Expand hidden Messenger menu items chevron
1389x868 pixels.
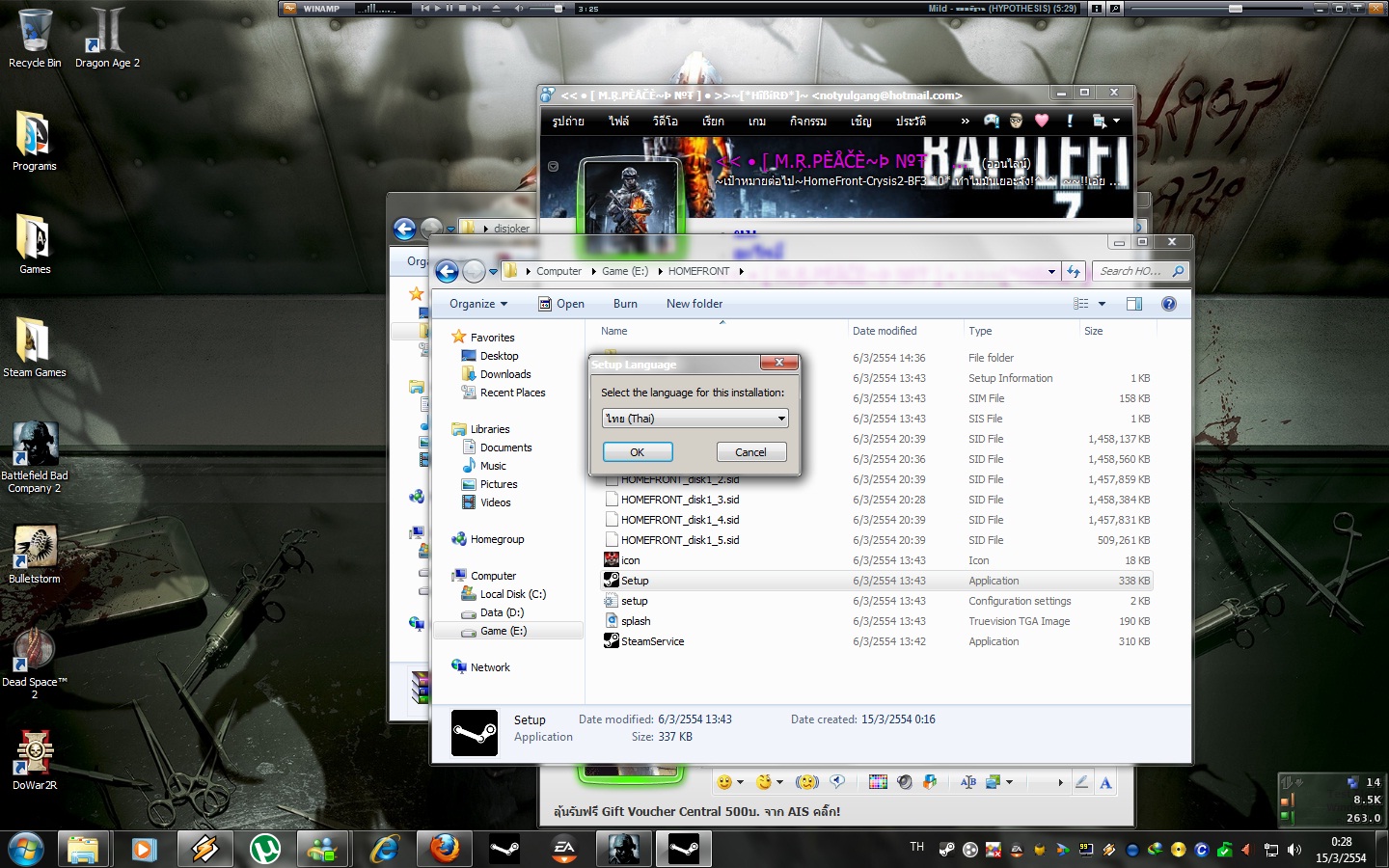coord(965,122)
